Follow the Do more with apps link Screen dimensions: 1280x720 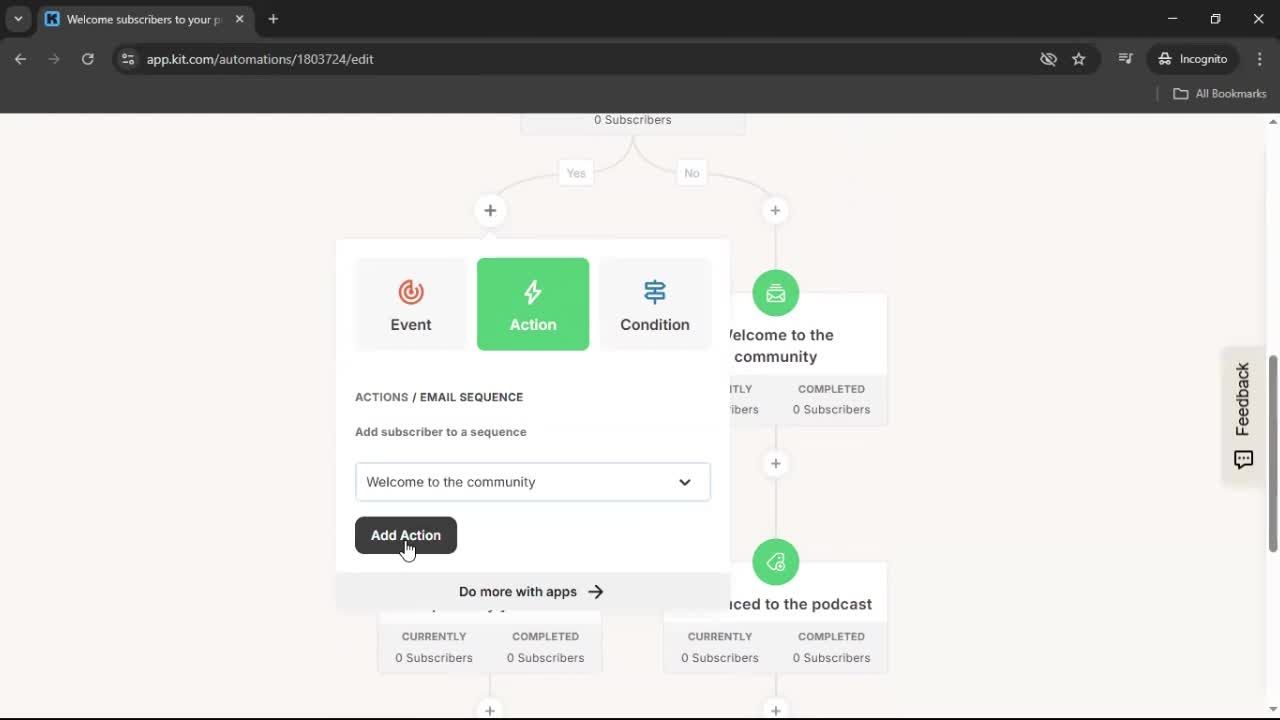pyautogui.click(x=531, y=591)
